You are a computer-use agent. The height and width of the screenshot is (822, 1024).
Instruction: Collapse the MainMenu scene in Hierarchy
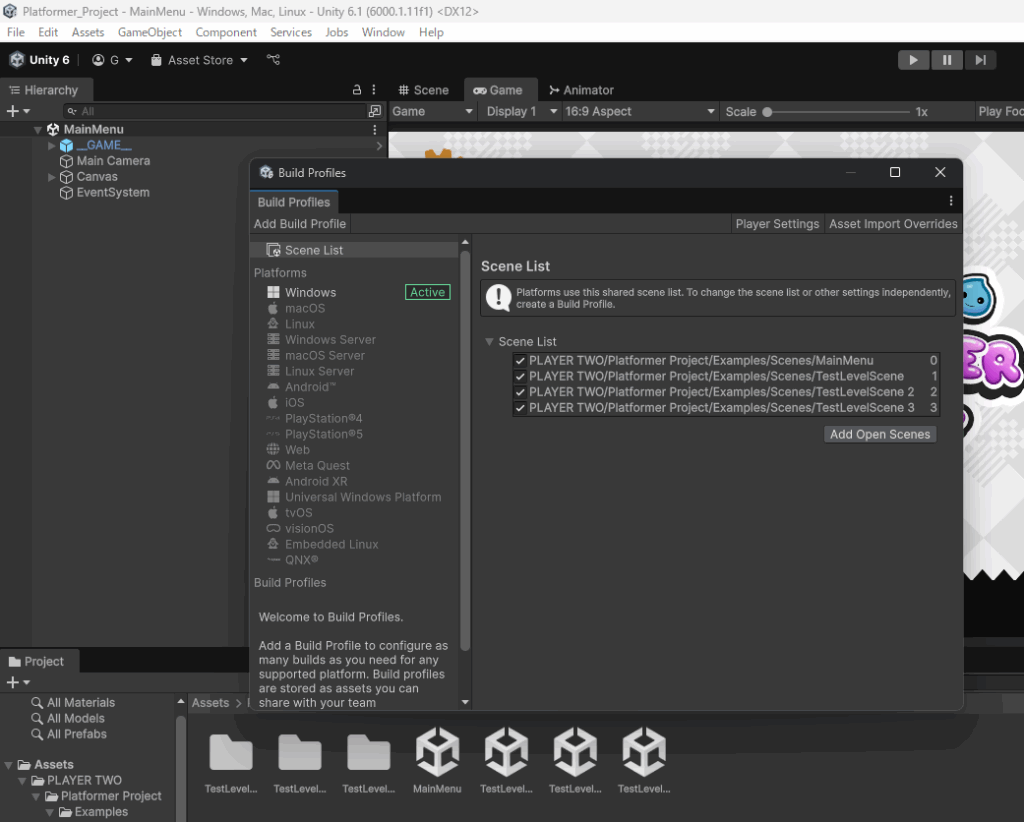click(x=38, y=130)
